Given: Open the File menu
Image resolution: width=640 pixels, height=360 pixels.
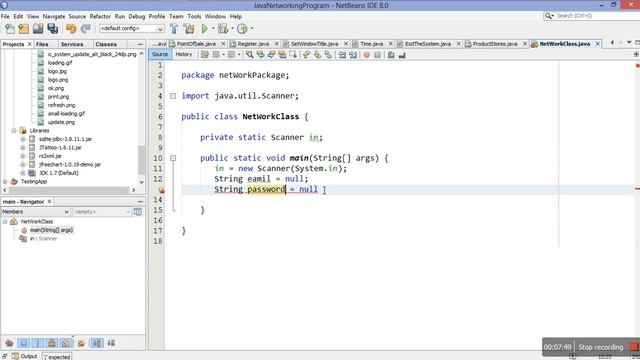Looking at the screenshot, I should (5, 16).
